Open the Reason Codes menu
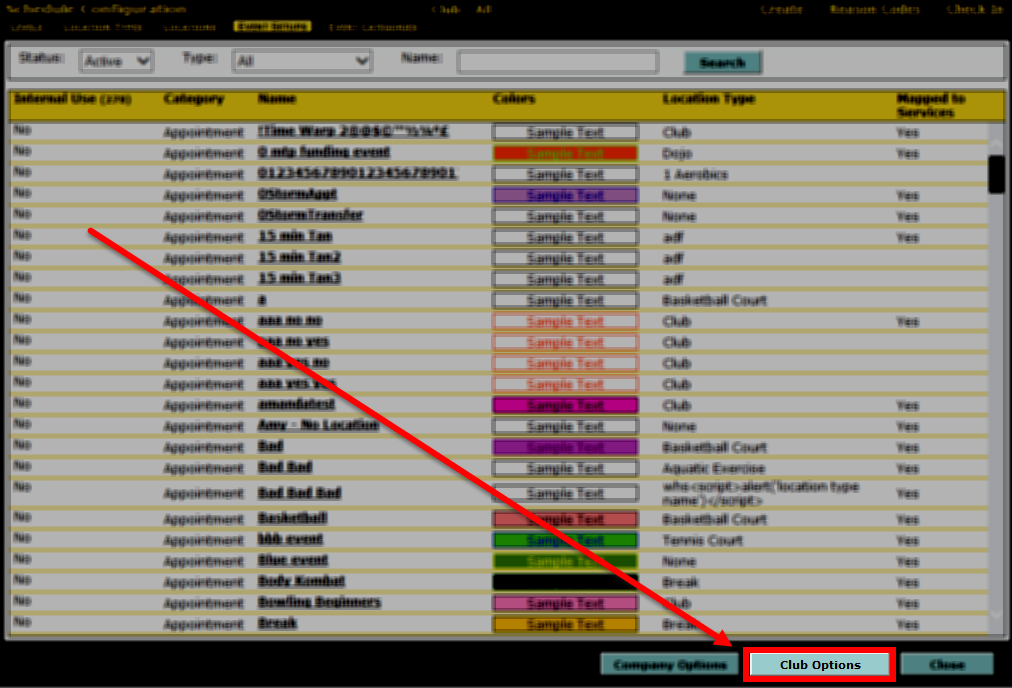The height and width of the screenshot is (688, 1012). pyautogui.click(x=873, y=9)
